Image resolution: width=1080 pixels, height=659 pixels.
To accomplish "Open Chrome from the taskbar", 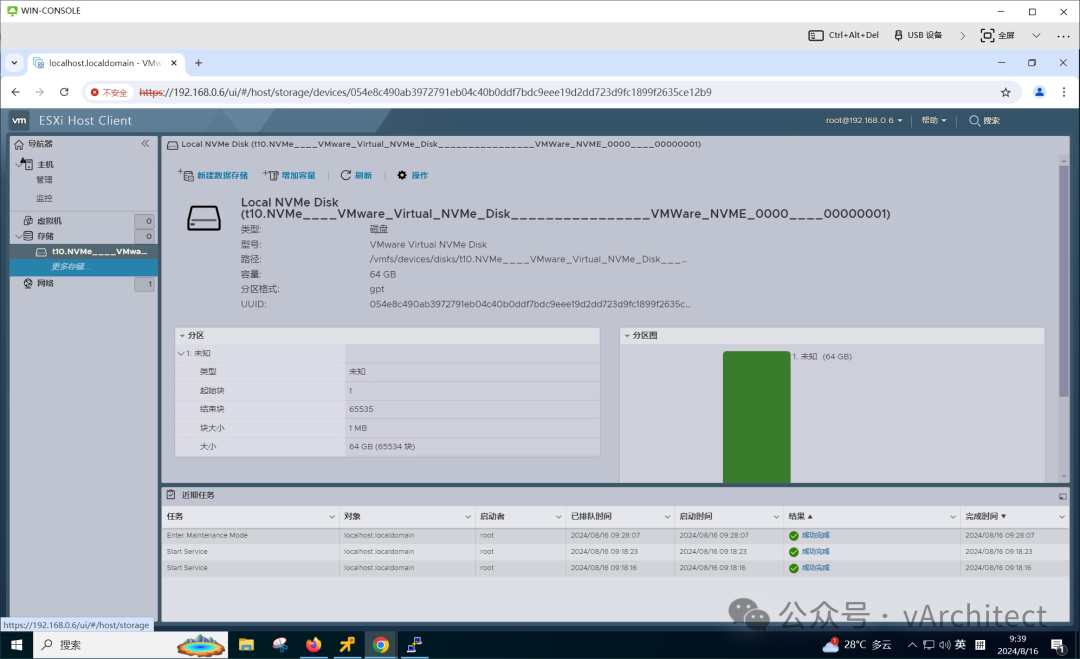I will [x=381, y=645].
